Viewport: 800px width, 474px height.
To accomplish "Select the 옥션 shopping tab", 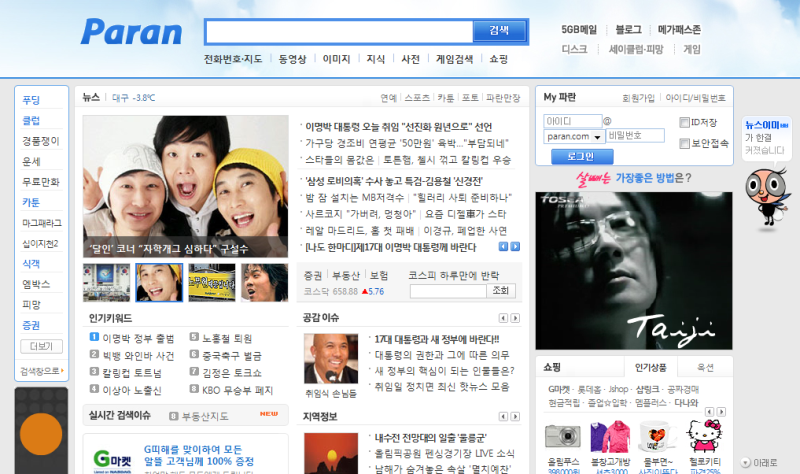I will [706, 367].
